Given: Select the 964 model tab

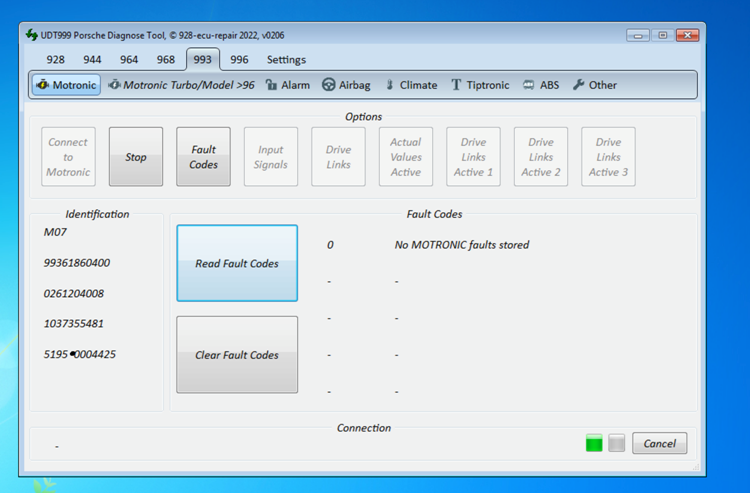Looking at the screenshot, I should point(129,59).
